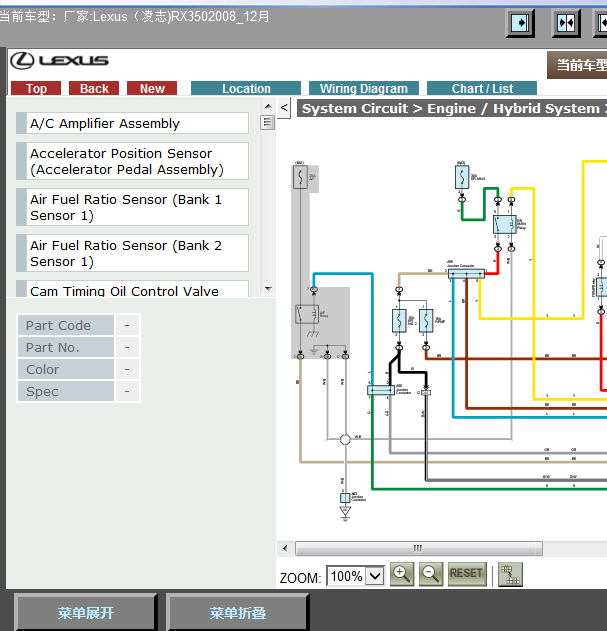This screenshot has height=631, width=607.
Task: Open the ZOOM 100% dropdown
Action: point(375,576)
